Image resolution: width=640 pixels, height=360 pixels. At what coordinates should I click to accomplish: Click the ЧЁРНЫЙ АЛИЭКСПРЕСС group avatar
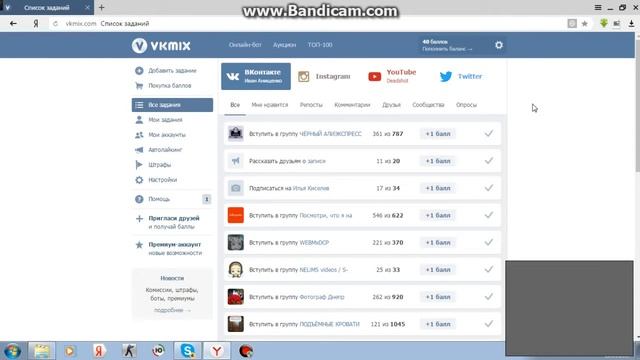[236, 133]
